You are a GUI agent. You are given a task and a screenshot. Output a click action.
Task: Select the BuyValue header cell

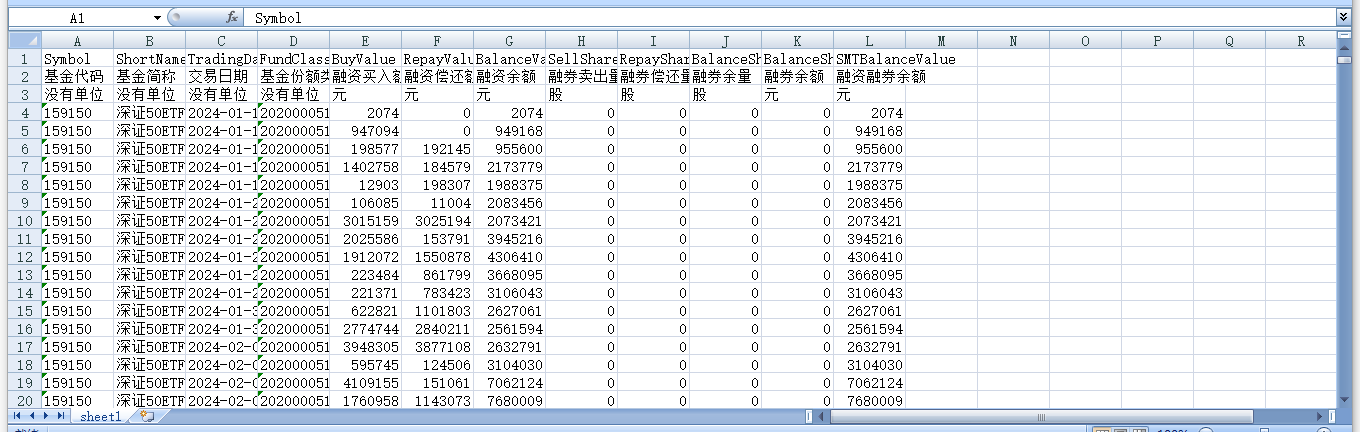point(365,59)
